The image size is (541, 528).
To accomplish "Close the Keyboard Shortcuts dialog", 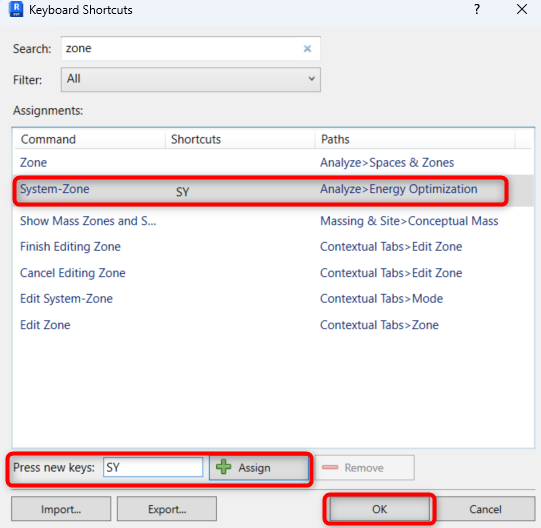I will pyautogui.click(x=522, y=9).
